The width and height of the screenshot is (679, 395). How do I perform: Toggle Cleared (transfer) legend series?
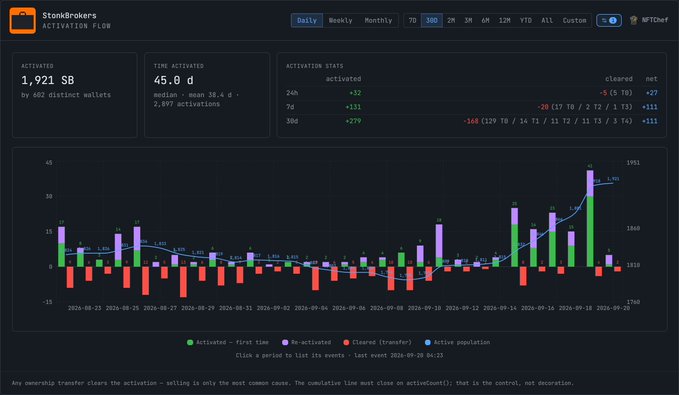pyautogui.click(x=377, y=342)
